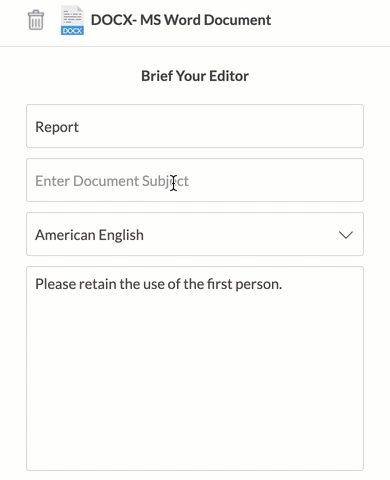Click the Enter Document Subject field
Viewport: 390px width, 480px height.
coord(195,180)
